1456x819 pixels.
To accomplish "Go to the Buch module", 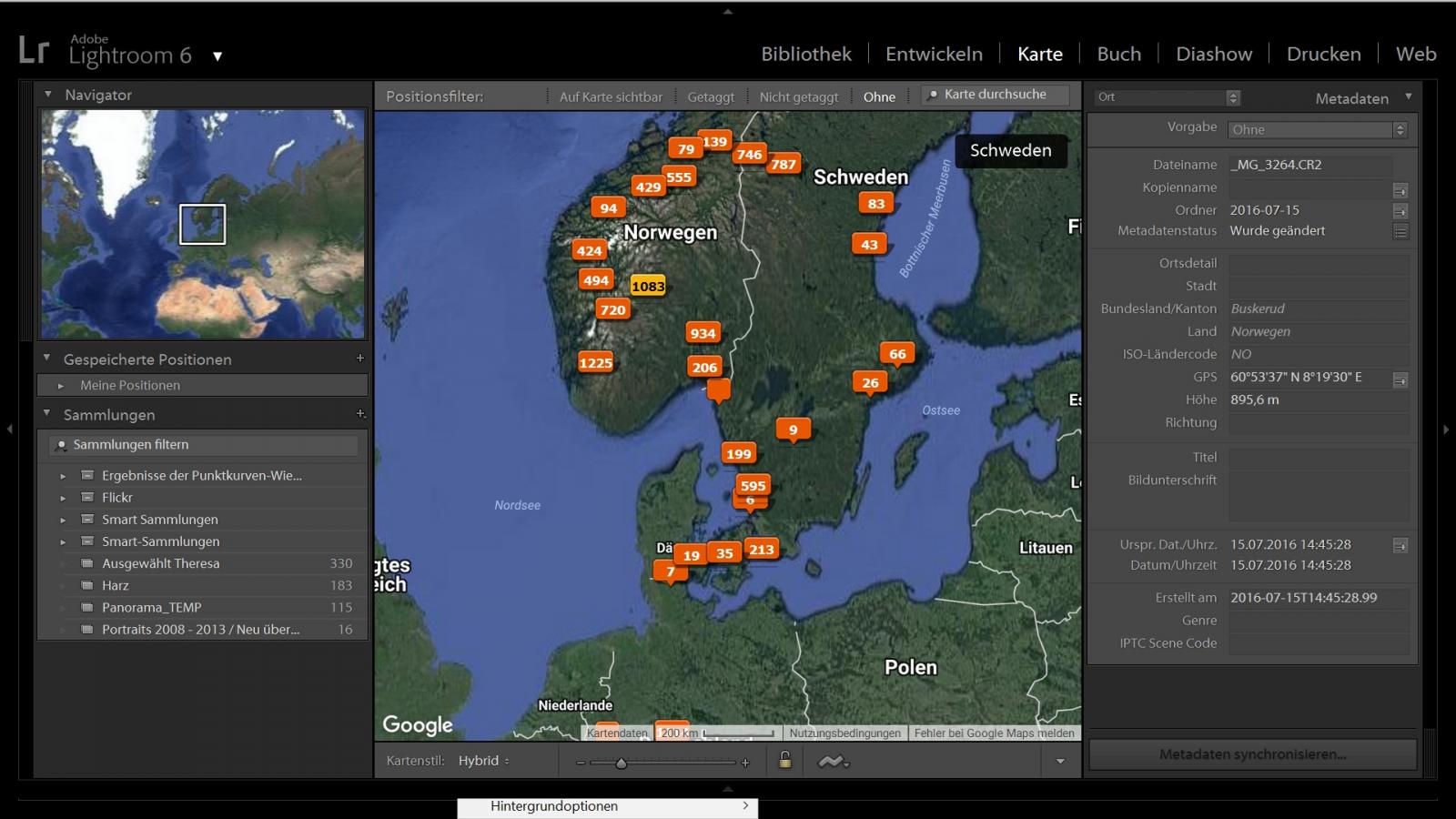I will [1118, 54].
